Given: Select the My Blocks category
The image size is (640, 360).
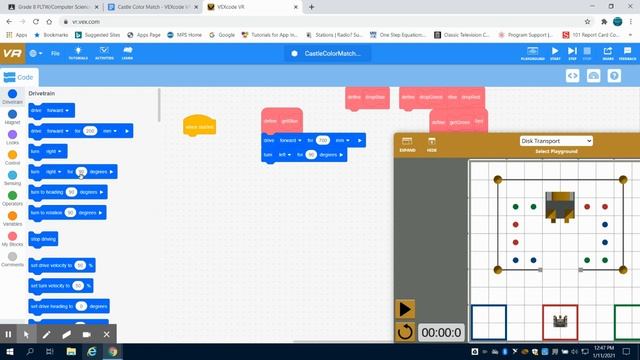Looking at the screenshot, I should (12, 239).
